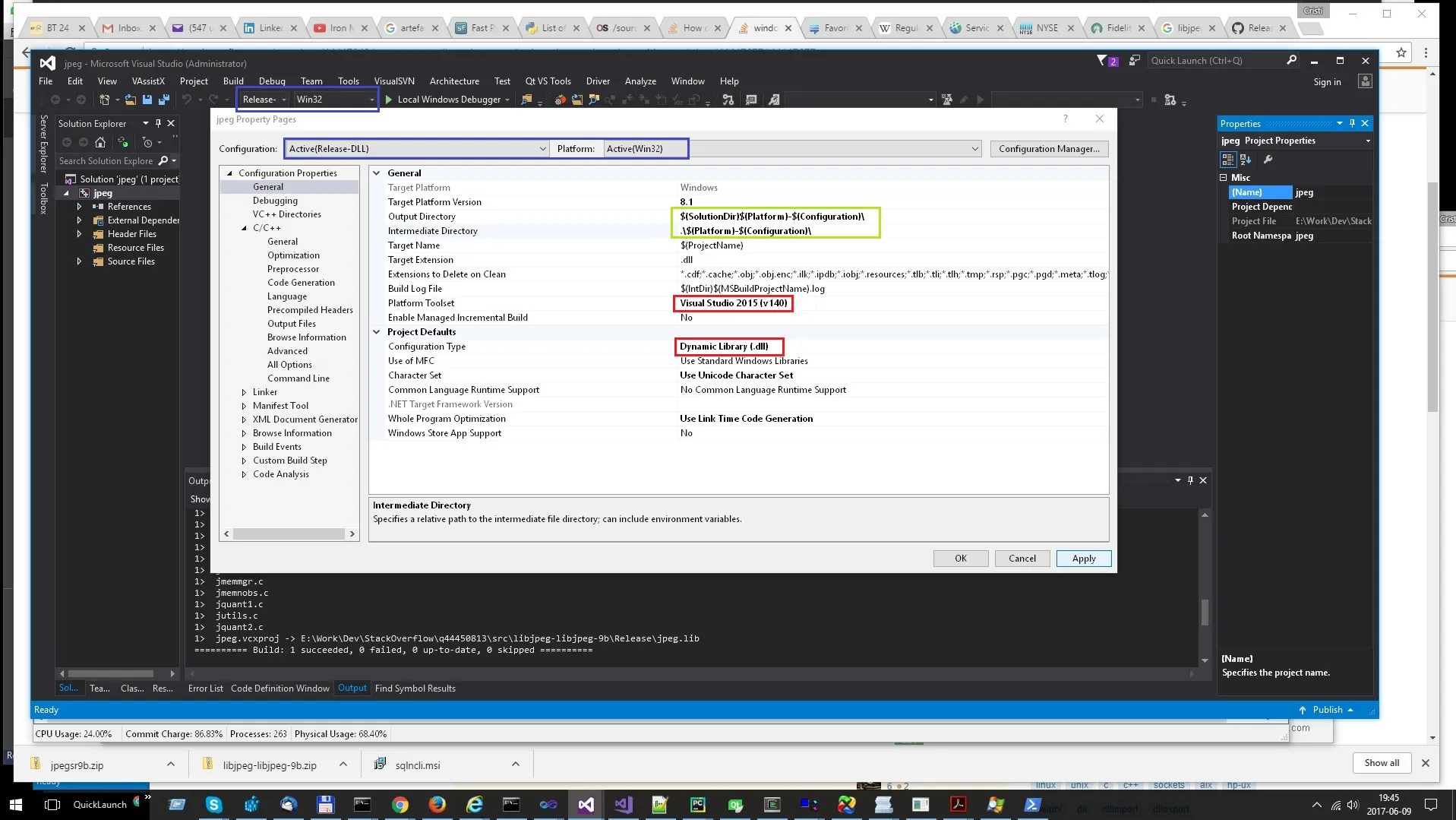Switch to the Error List tab
1456x820 pixels.
[x=206, y=689]
